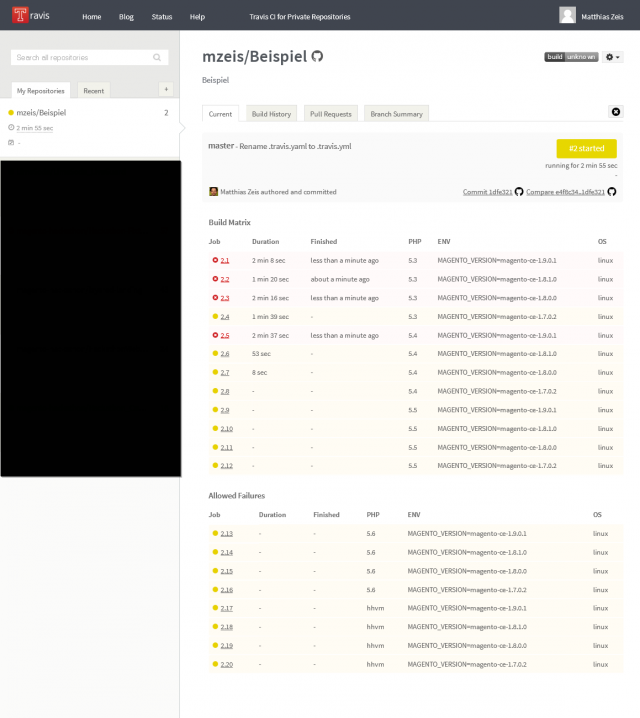Image resolution: width=640 pixels, height=718 pixels.
Task: Add a repository with the plus button
Action: pos(166,89)
